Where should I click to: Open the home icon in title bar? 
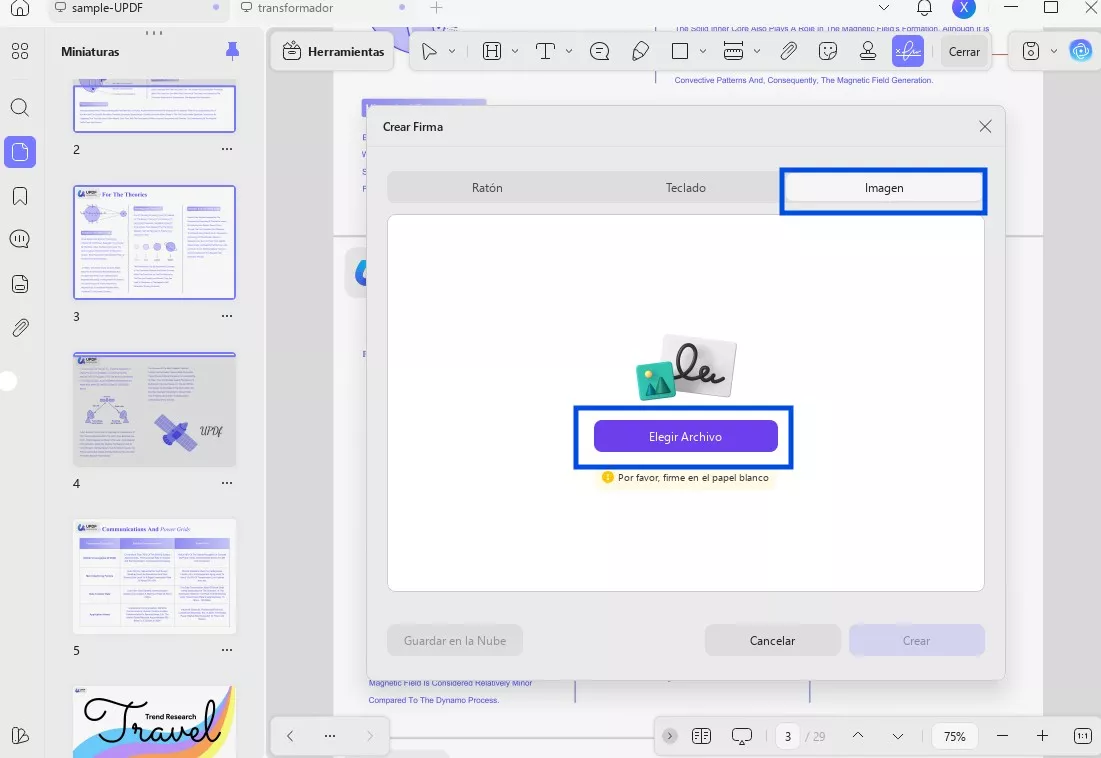[20, 8]
